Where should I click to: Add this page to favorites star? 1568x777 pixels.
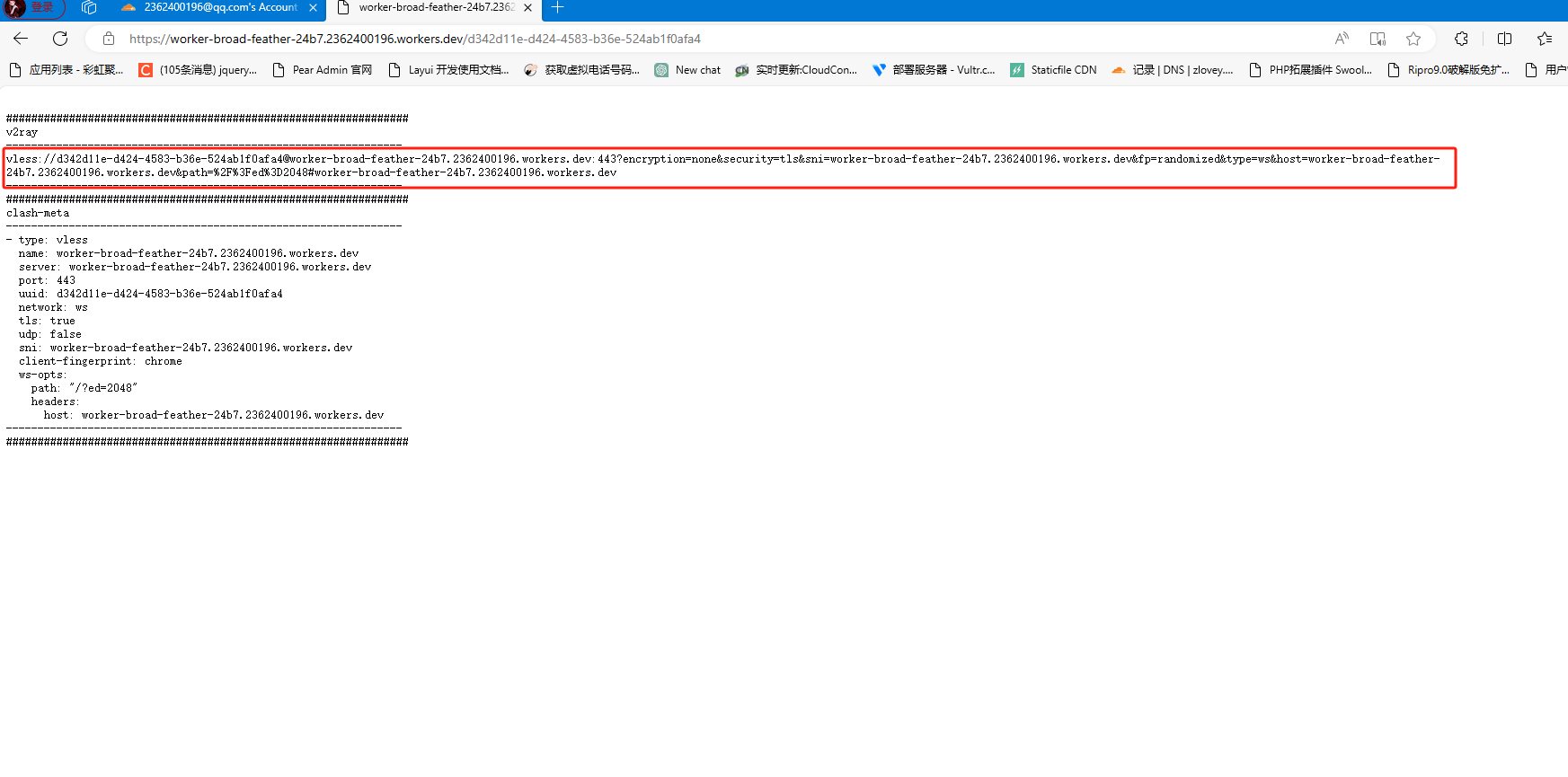coord(1413,39)
